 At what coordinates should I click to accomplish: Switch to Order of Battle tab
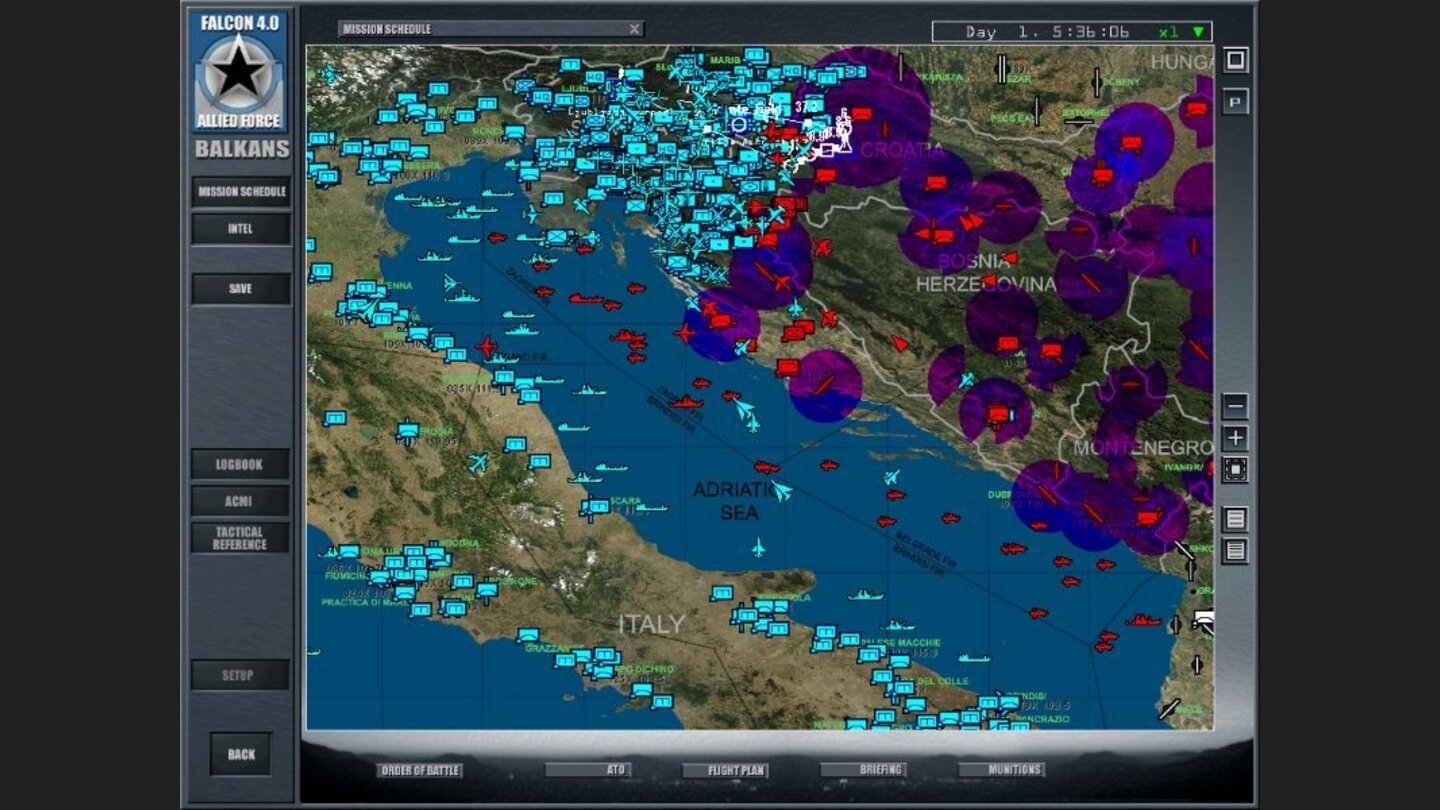click(420, 770)
